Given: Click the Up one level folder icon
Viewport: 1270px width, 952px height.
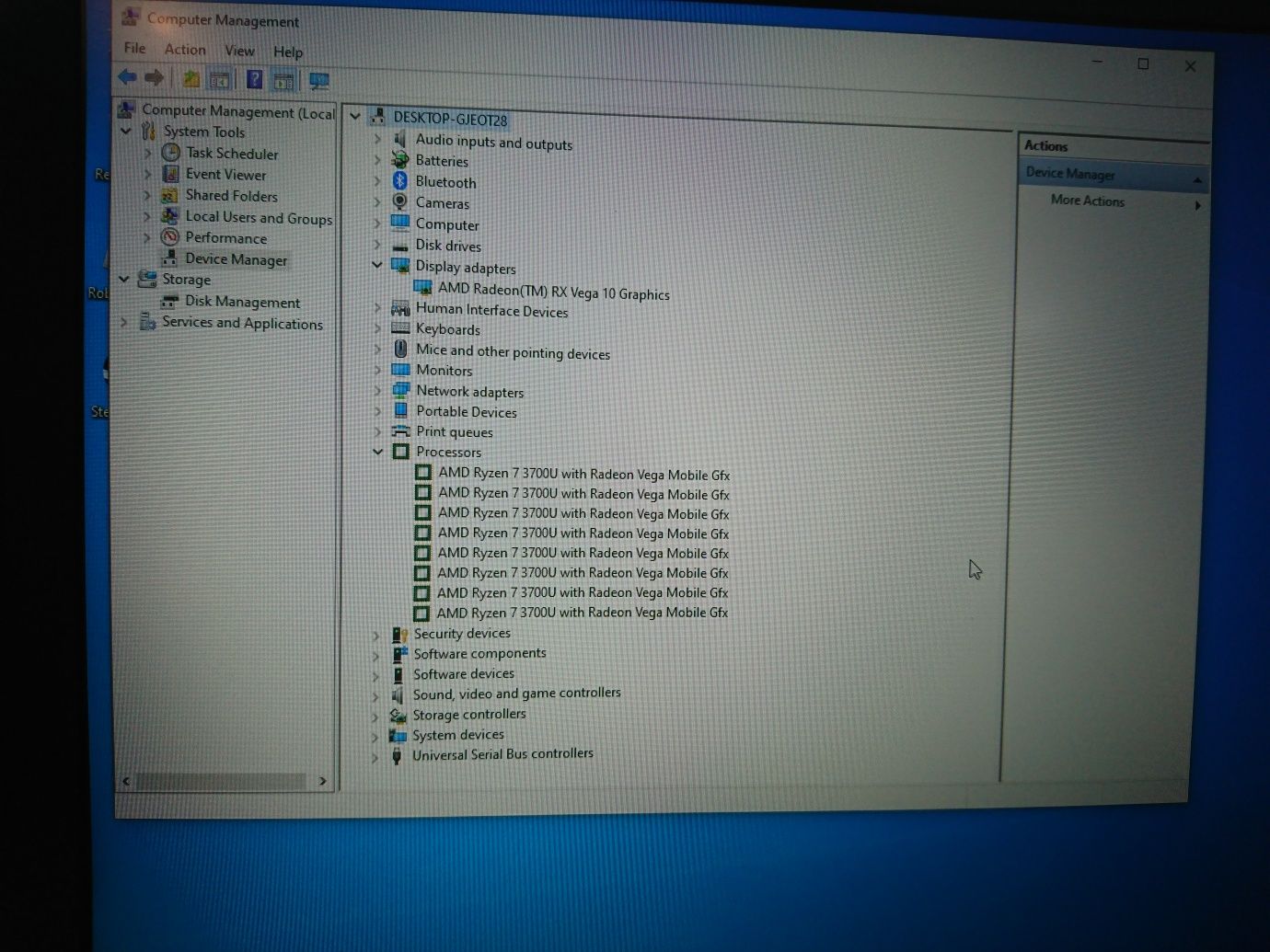Looking at the screenshot, I should [x=191, y=79].
